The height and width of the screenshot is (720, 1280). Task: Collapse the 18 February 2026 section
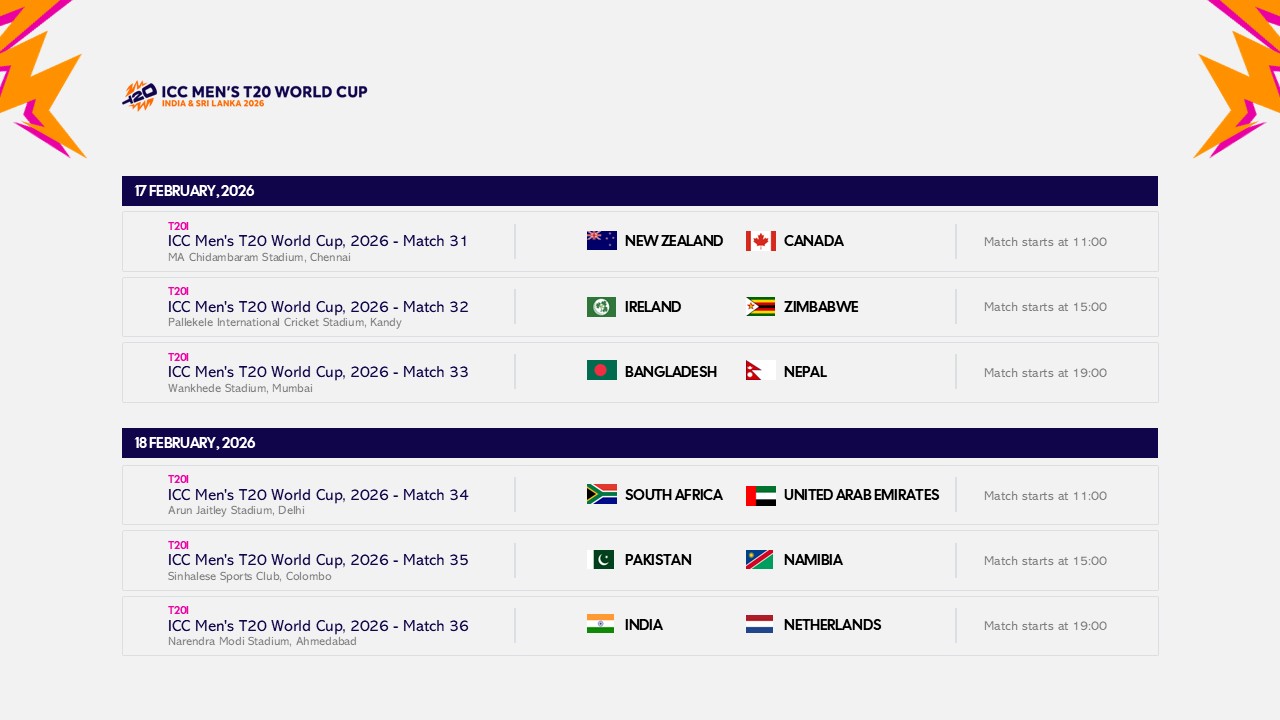pos(640,443)
